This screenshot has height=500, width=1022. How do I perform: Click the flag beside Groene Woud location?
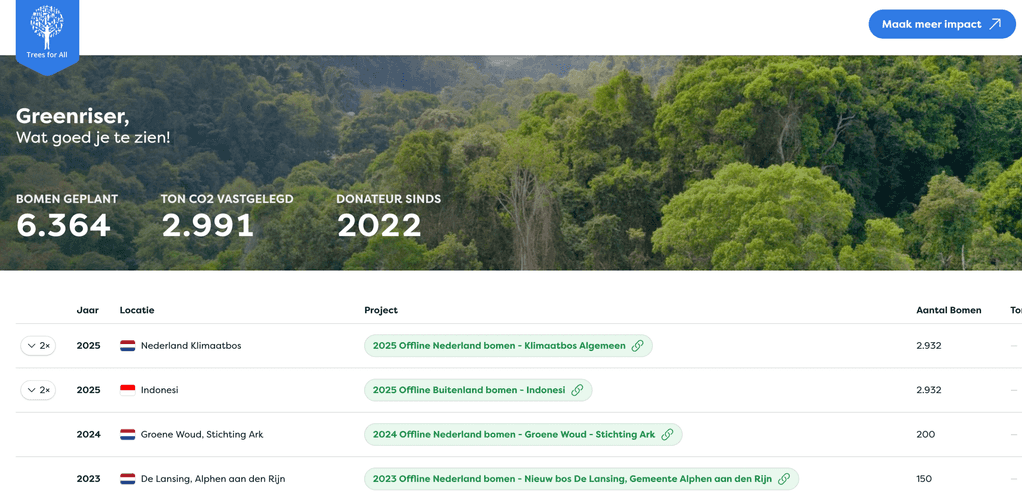(x=128, y=435)
